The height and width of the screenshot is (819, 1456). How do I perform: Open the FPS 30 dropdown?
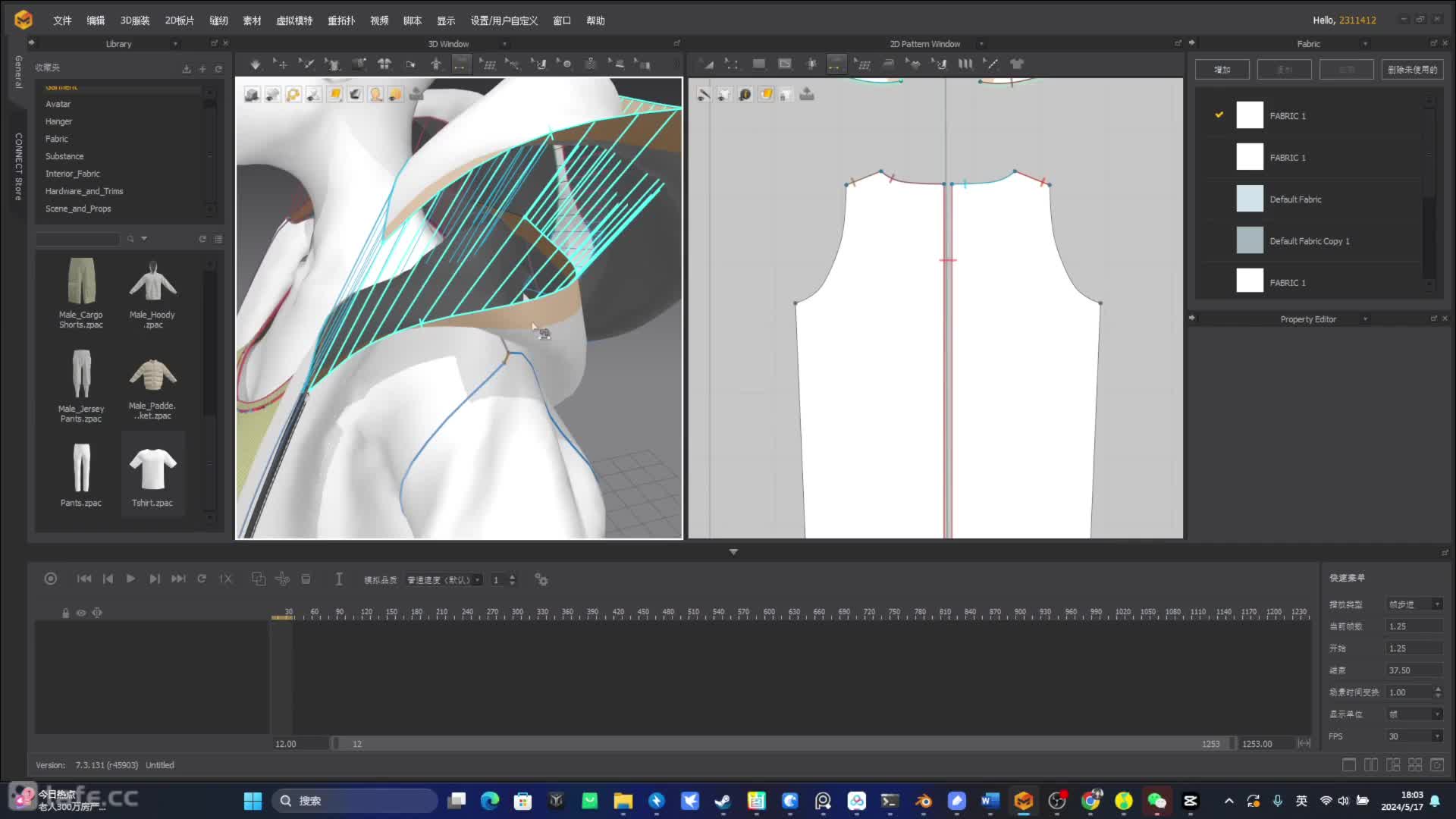click(1414, 736)
